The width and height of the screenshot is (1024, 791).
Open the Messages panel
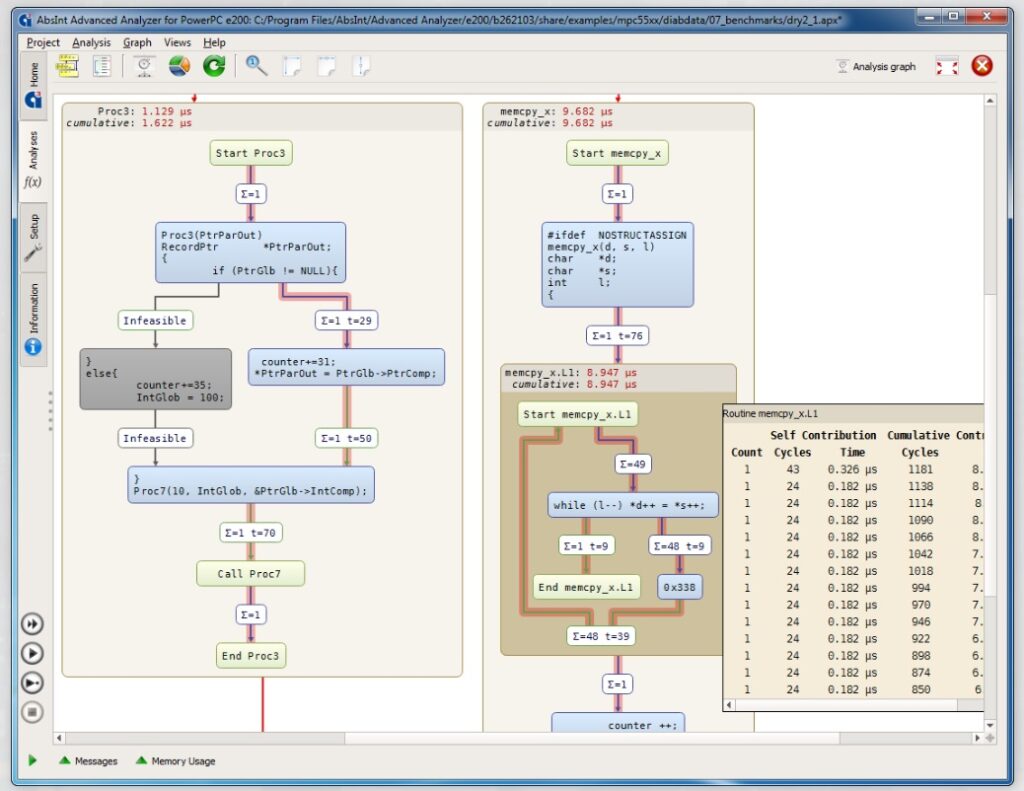pyautogui.click(x=88, y=761)
